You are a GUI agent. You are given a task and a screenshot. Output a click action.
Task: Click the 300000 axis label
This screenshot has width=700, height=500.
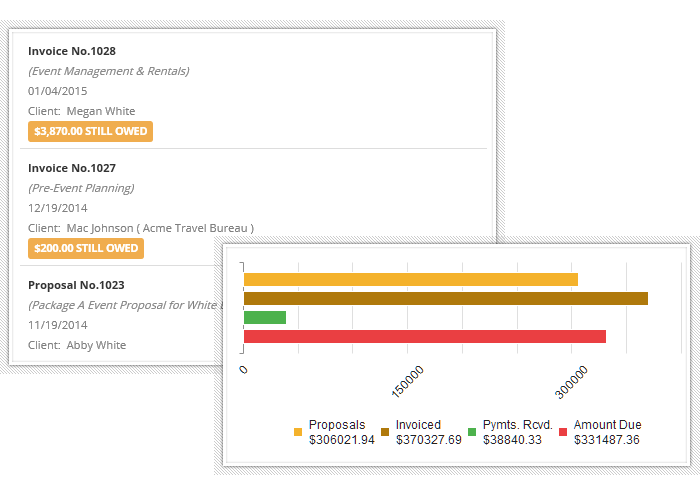click(571, 382)
